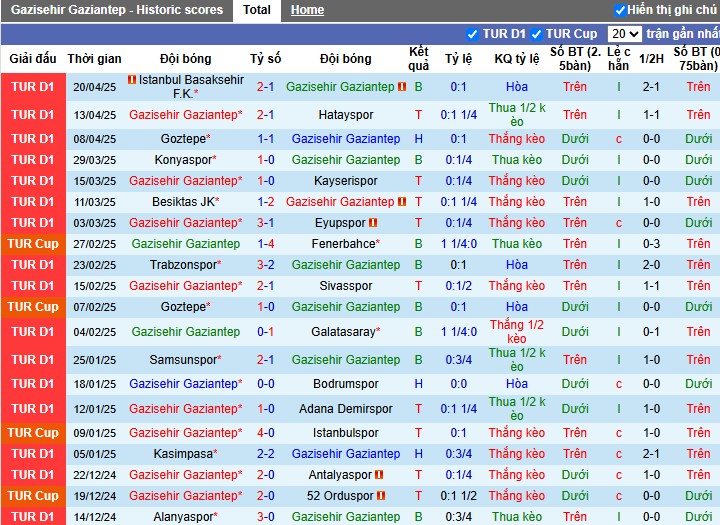The width and height of the screenshot is (720, 525).
Task: Open the Istanbulspor team link
Action: [346, 433]
